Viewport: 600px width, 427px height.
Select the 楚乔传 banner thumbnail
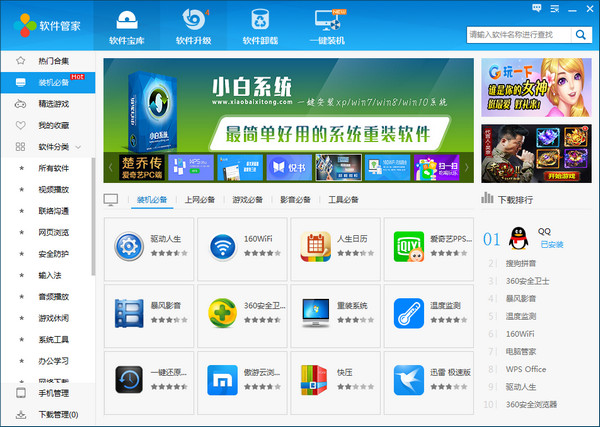pyautogui.click(x=142, y=167)
